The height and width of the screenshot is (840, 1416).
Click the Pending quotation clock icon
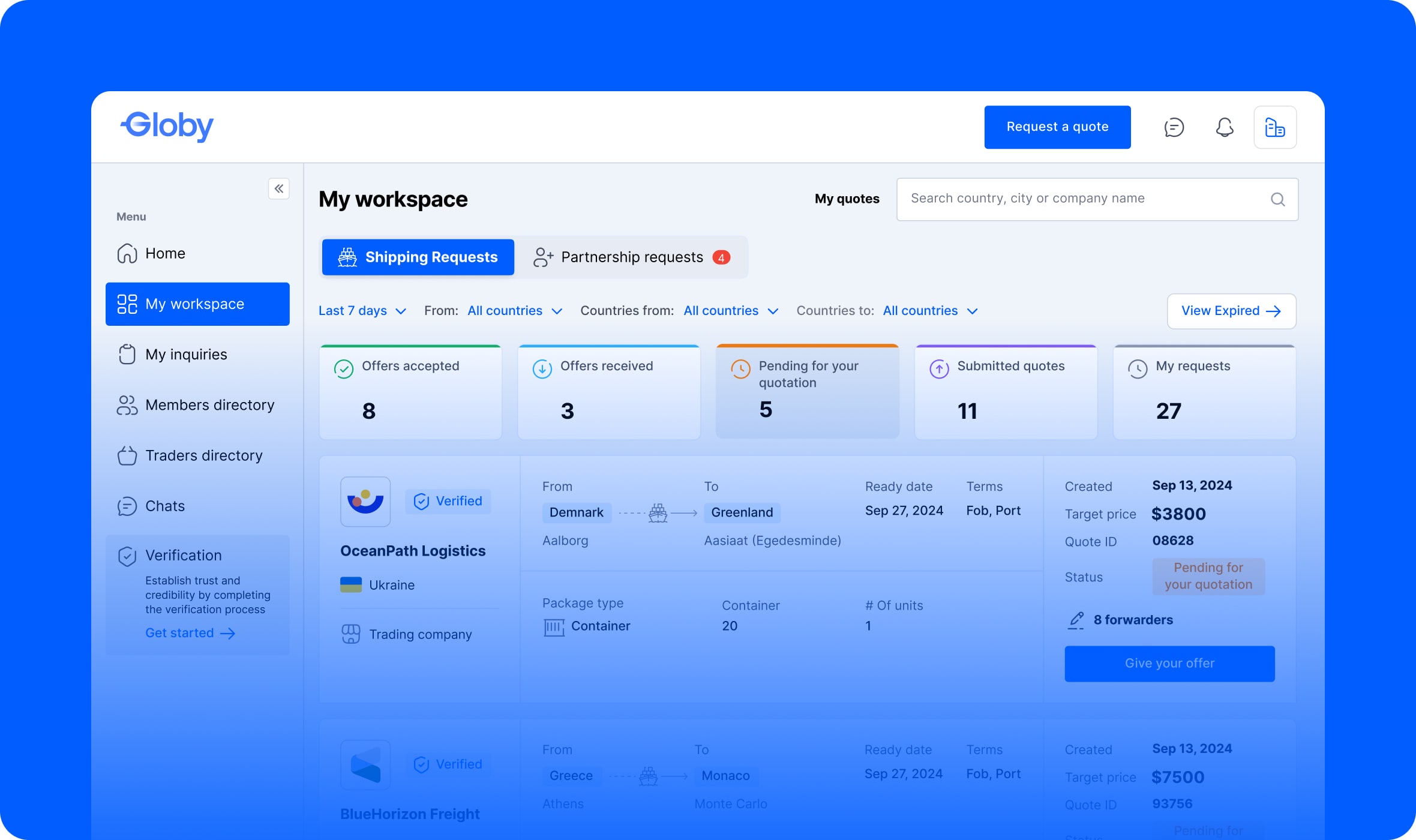(x=740, y=369)
